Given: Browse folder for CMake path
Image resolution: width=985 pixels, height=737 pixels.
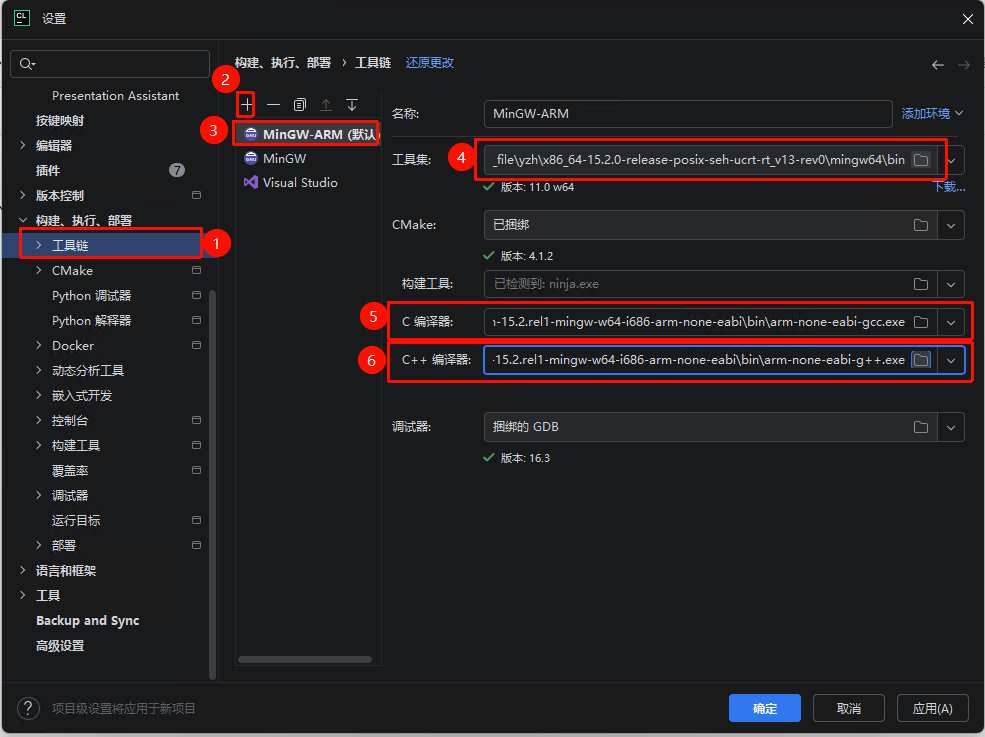Looking at the screenshot, I should tap(921, 226).
